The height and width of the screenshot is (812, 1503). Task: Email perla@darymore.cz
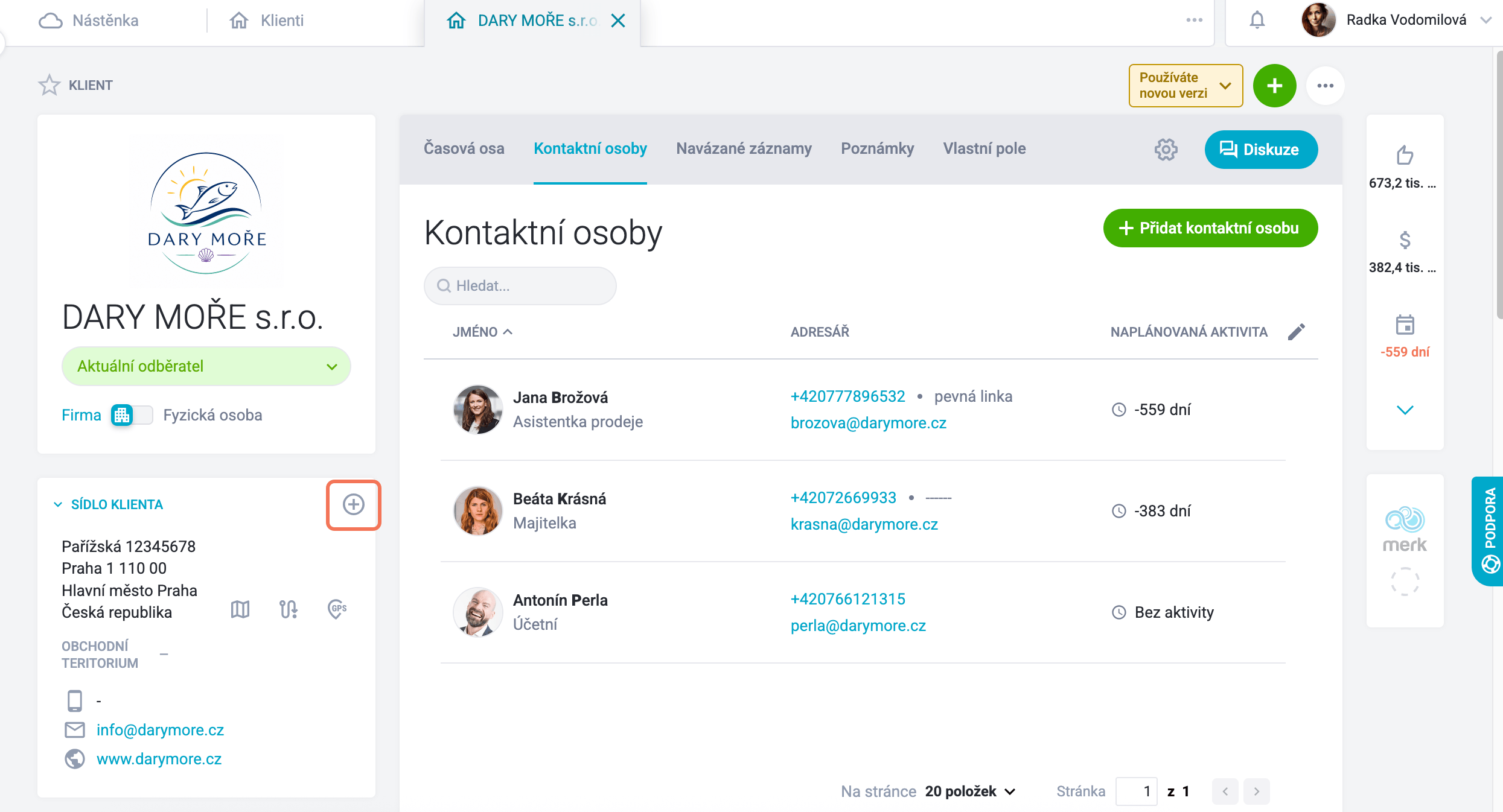tap(858, 626)
